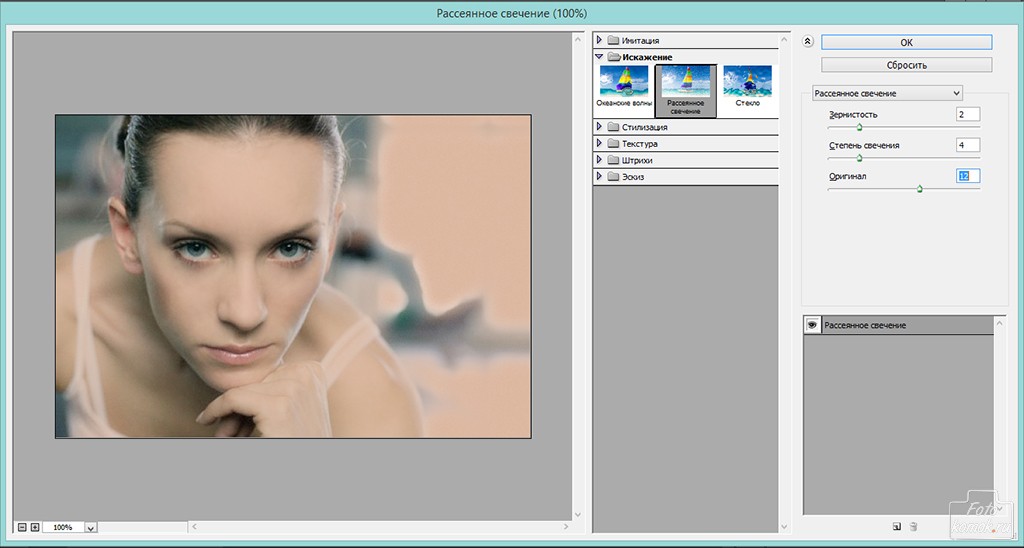Click the Сбросить button
The width and height of the screenshot is (1024, 548).
coord(906,65)
